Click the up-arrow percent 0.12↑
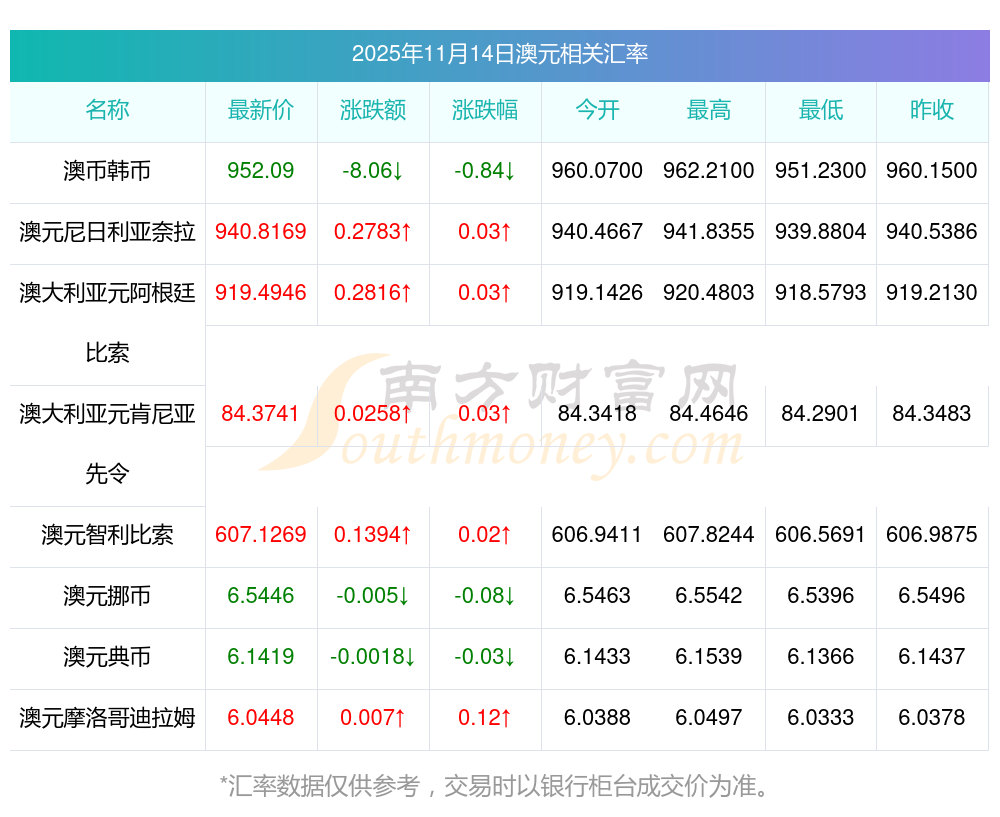Viewport: 1000px width, 817px height. coord(485,718)
